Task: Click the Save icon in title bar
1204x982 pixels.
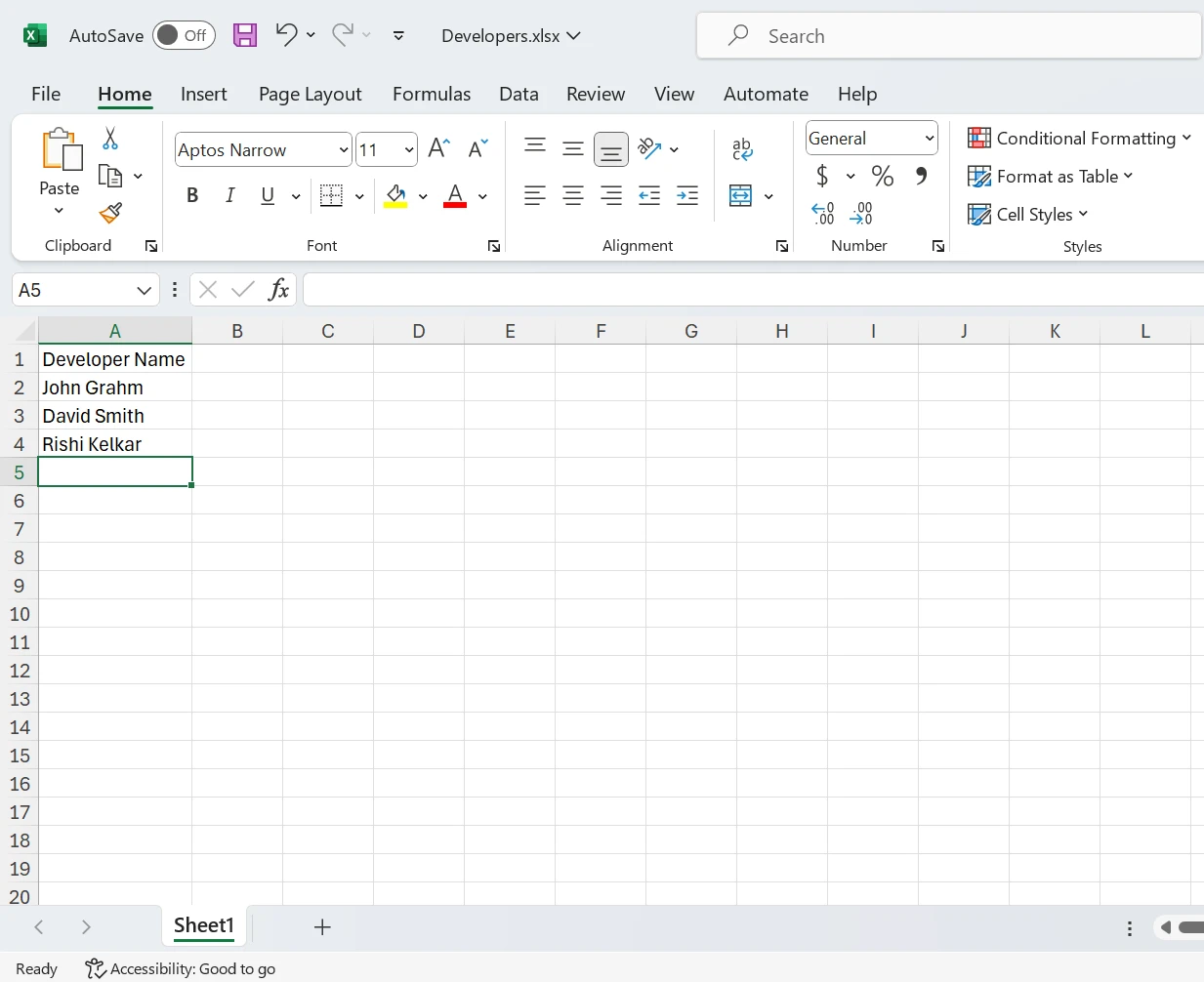Action: [245, 36]
